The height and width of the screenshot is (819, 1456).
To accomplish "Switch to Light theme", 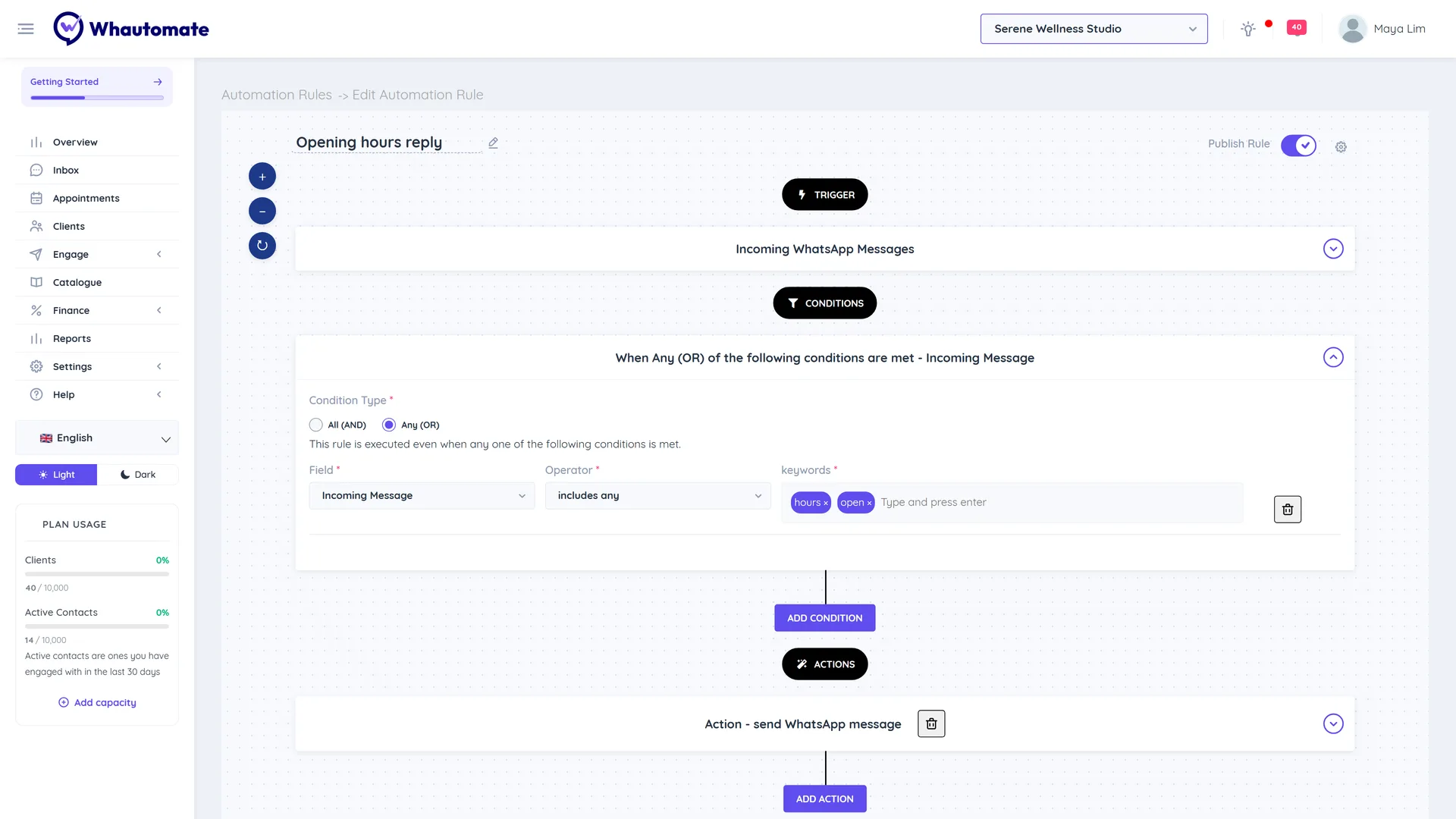I will point(56,475).
